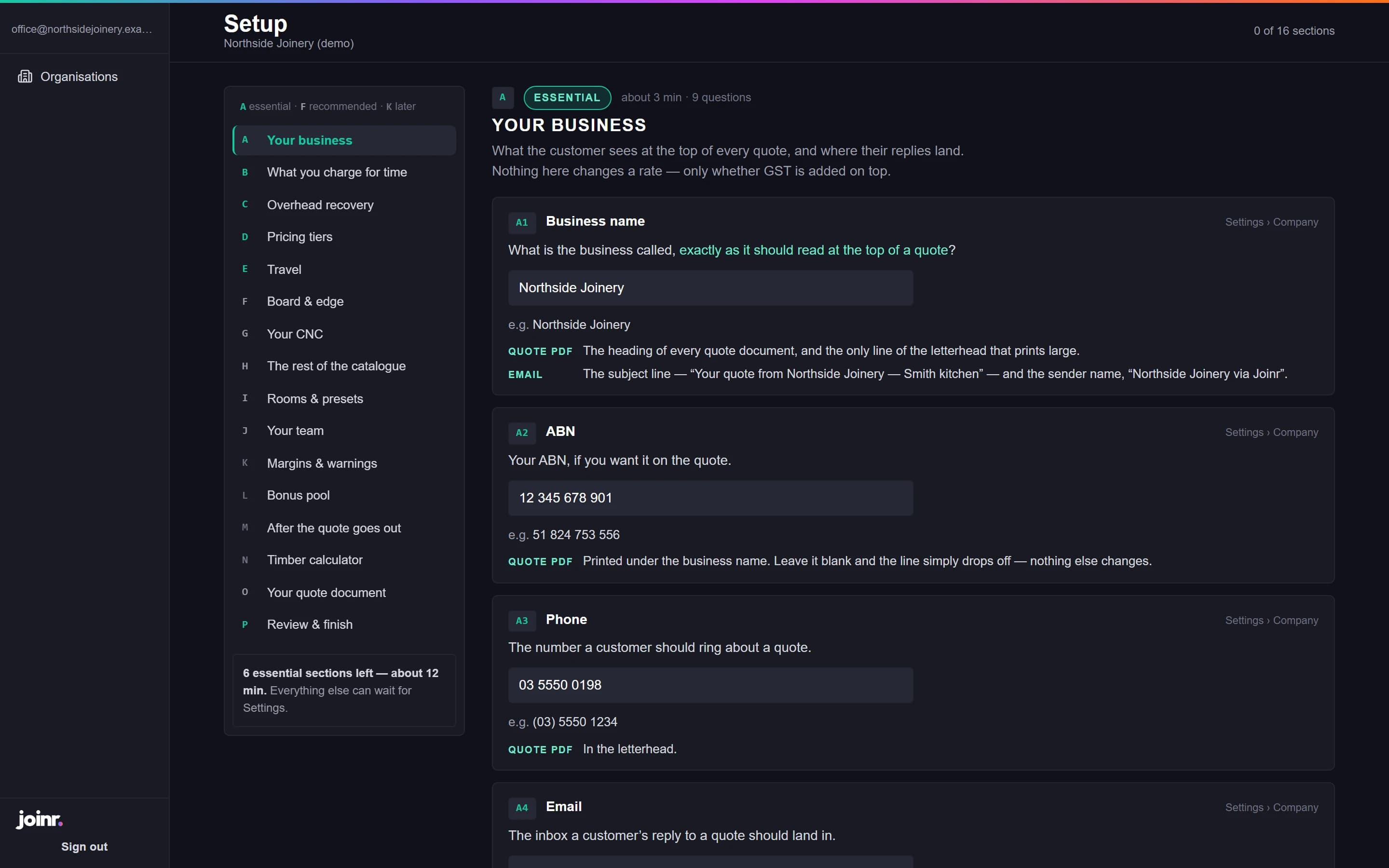Open the Your CNC section
This screenshot has width=1389, height=868.
[x=344, y=334]
